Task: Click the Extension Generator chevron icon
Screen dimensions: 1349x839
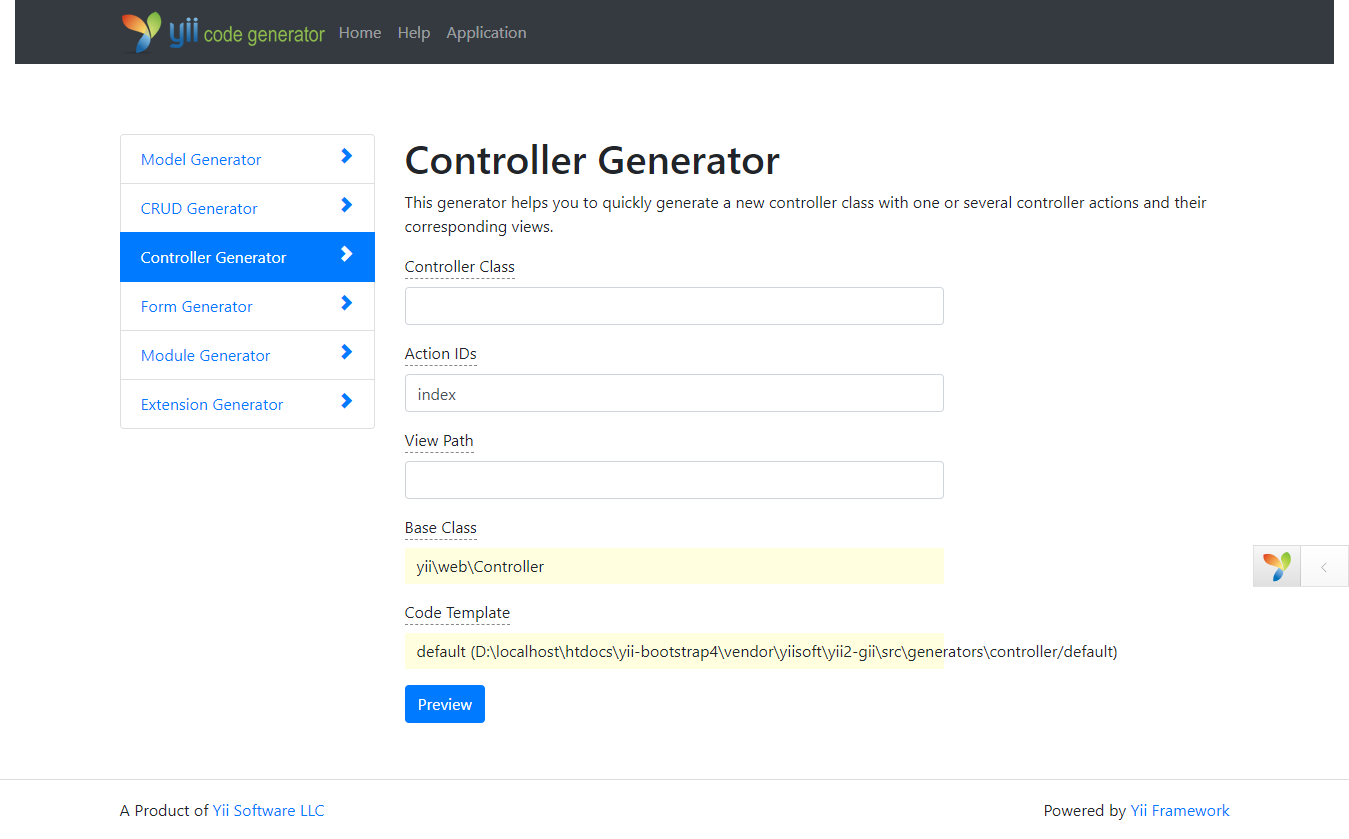Action: coord(347,401)
